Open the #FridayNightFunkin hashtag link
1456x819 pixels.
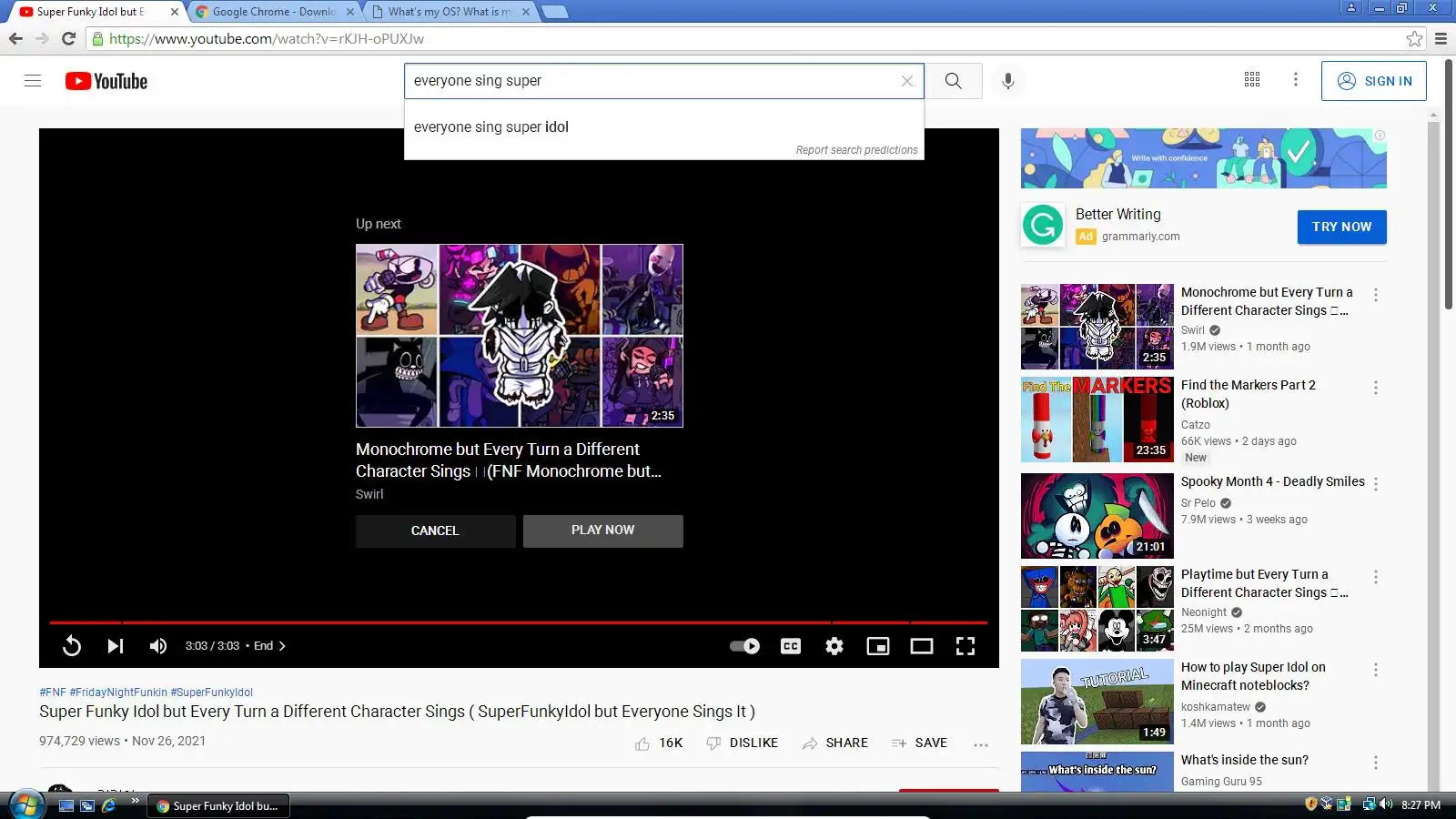coord(118,693)
